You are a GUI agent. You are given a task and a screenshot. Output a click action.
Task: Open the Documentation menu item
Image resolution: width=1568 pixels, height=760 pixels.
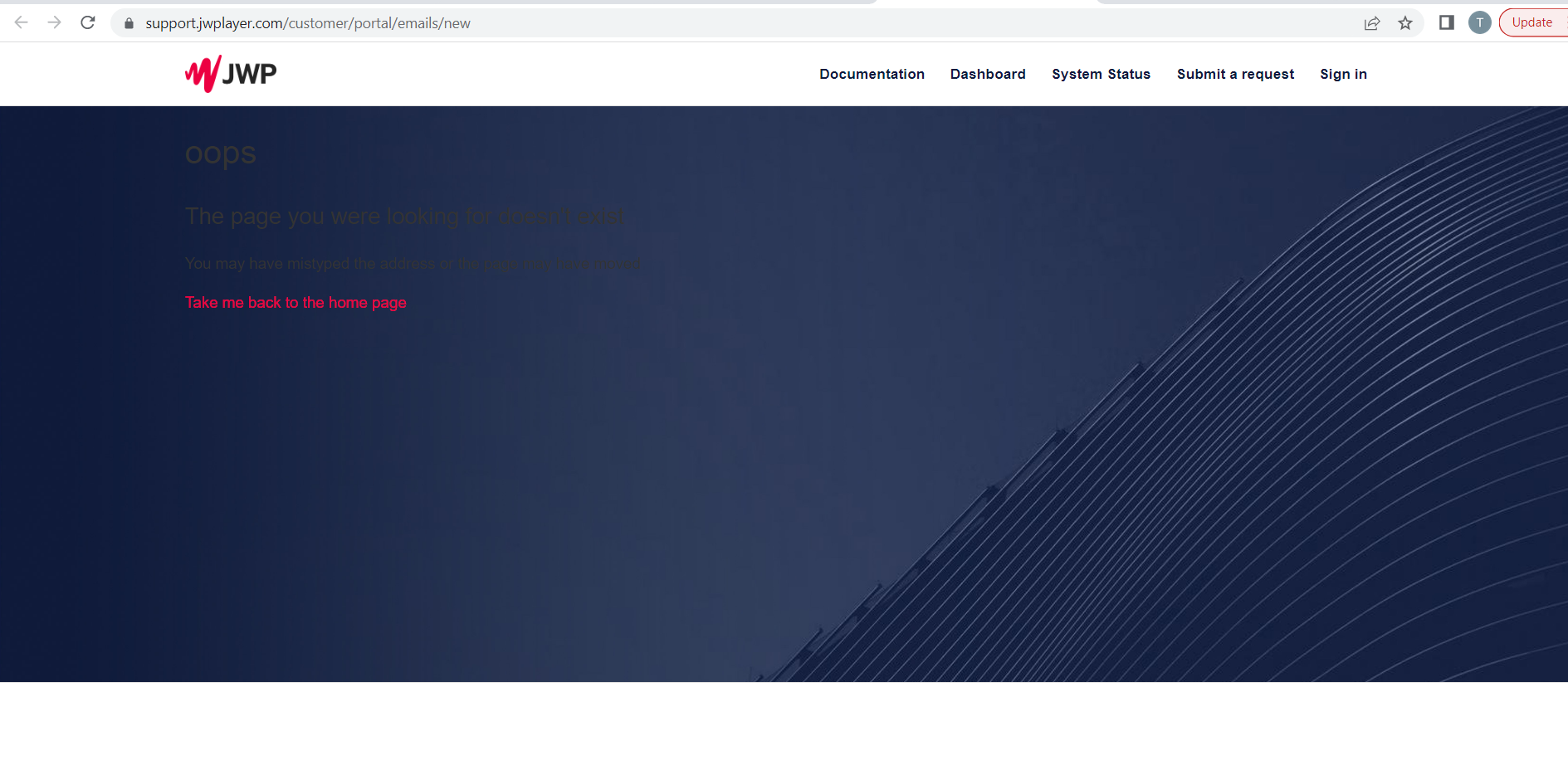872,74
